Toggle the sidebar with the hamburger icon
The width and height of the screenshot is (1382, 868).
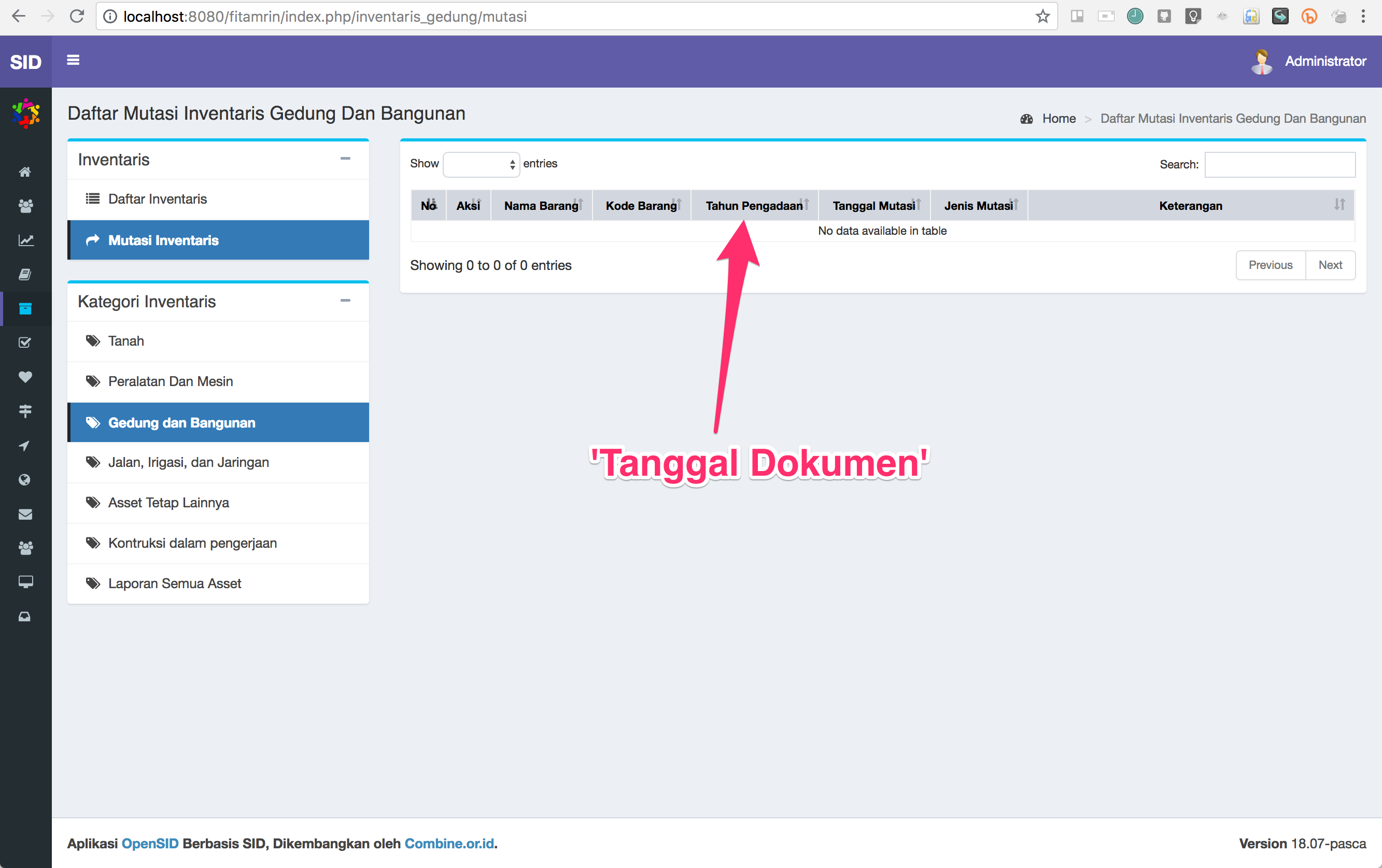[73, 60]
